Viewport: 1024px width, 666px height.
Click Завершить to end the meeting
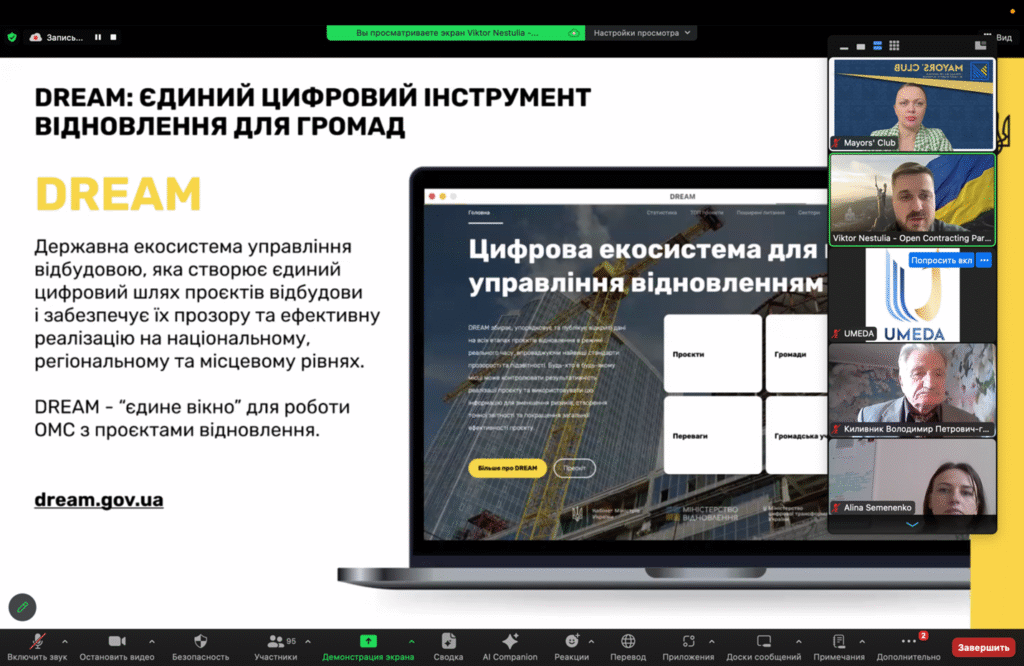click(983, 647)
